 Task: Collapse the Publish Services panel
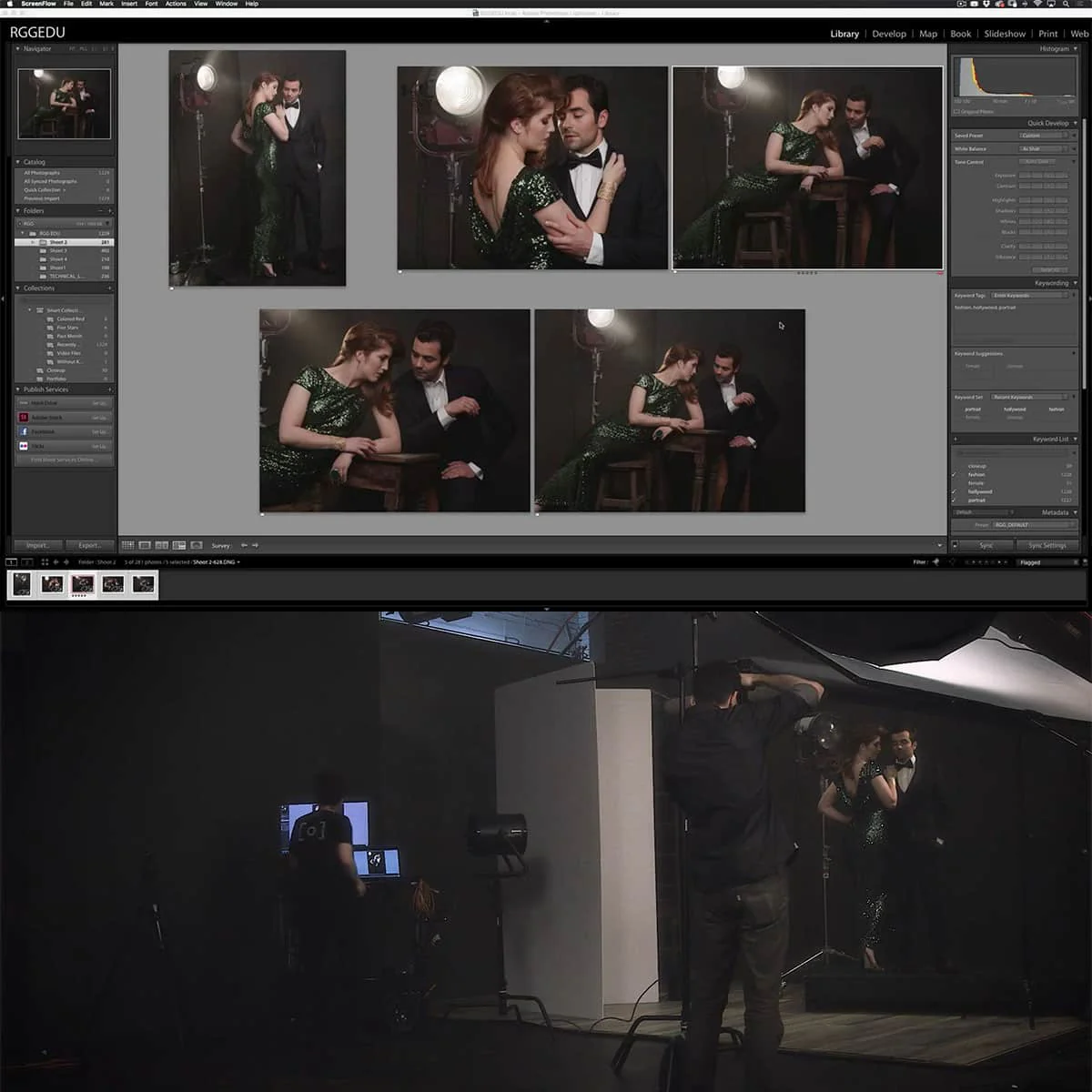coord(18,389)
